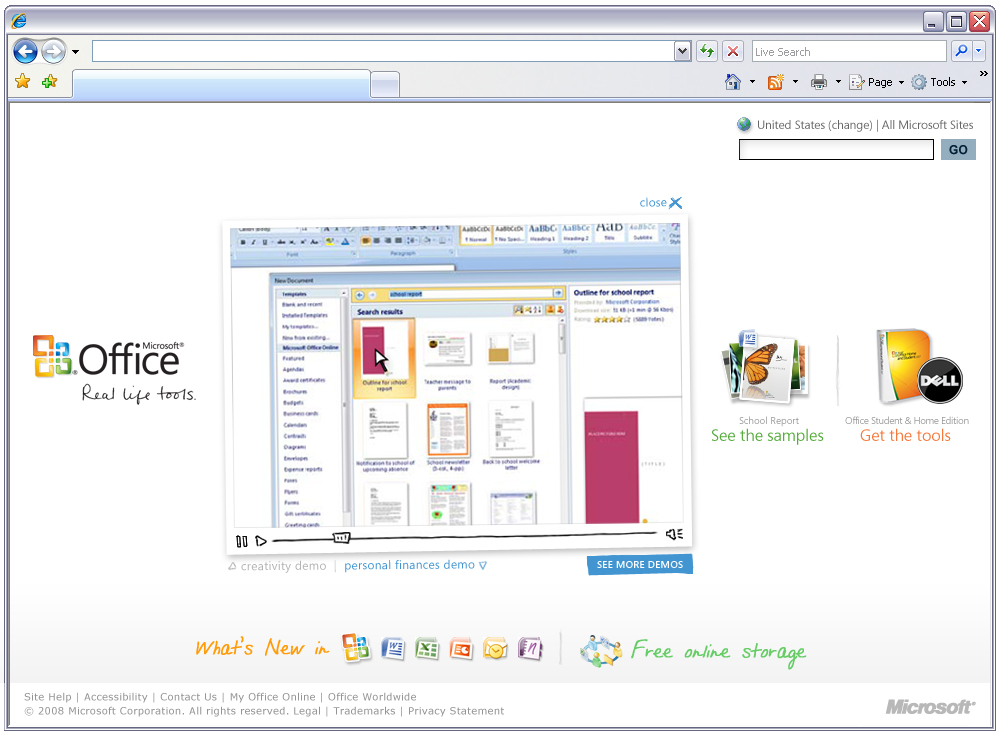1000x734 pixels.
Task: Click the OneNote icon in What's New
Action: [x=530, y=649]
